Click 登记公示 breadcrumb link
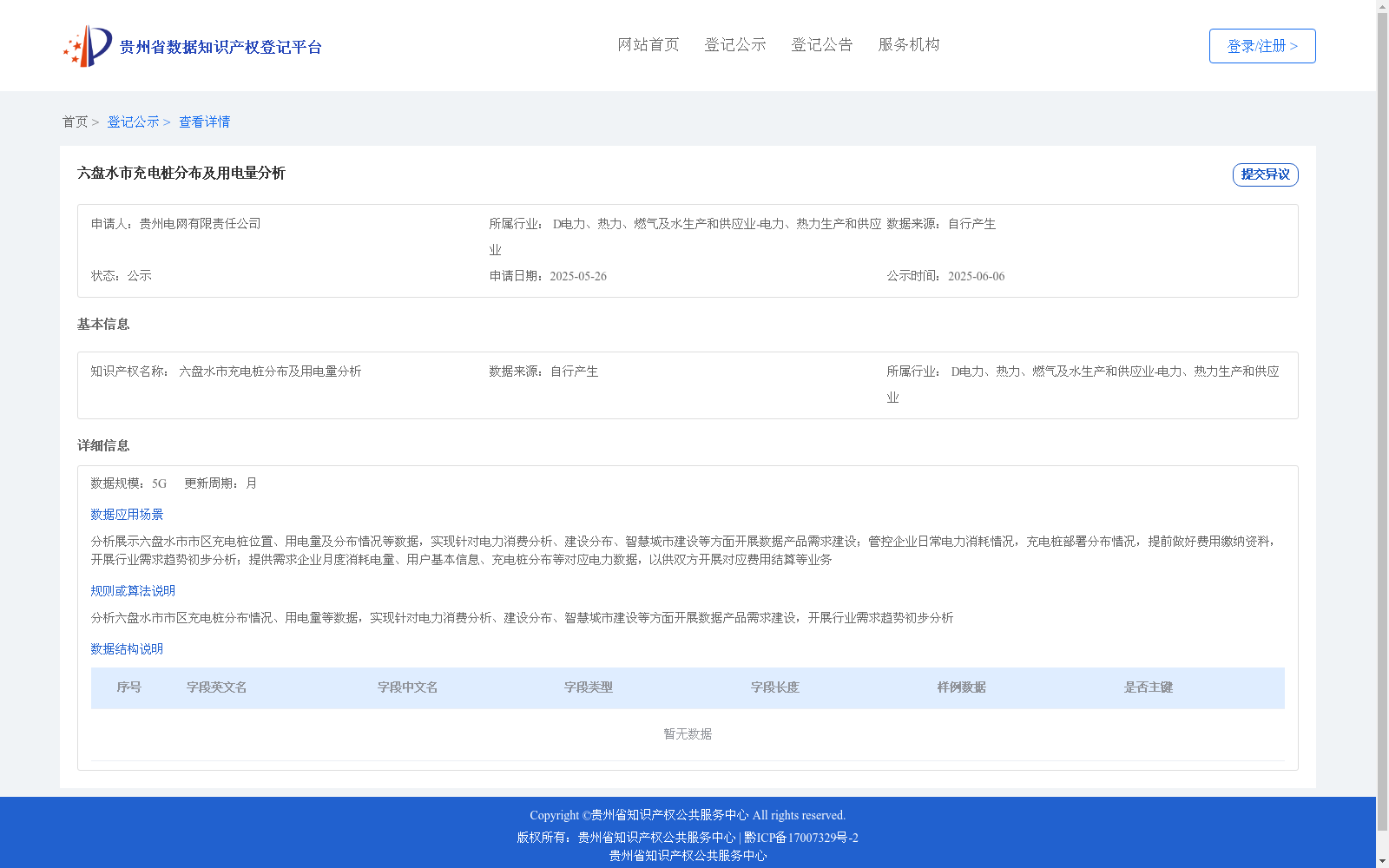1389x868 pixels. [133, 122]
